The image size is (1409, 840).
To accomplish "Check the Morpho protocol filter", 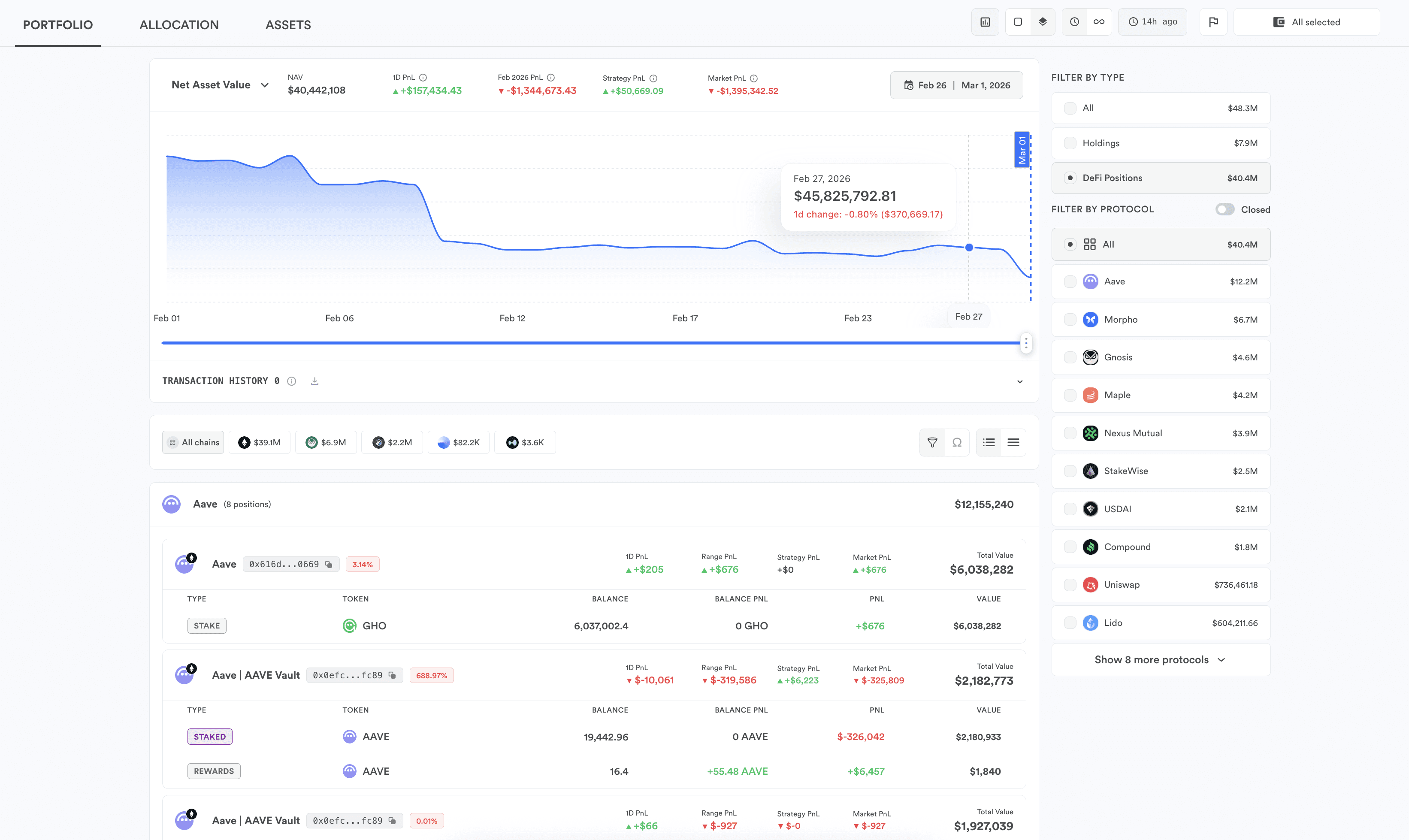I will tap(1070, 320).
